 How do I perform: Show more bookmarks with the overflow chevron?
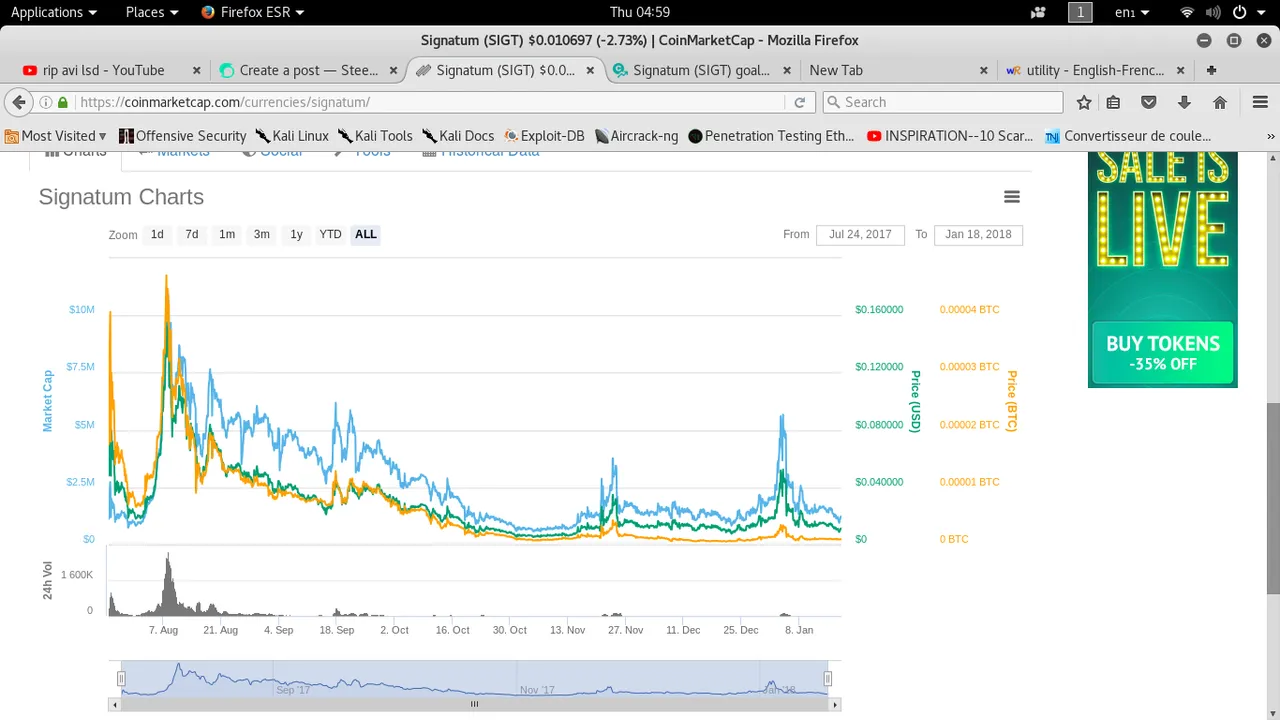1271,136
